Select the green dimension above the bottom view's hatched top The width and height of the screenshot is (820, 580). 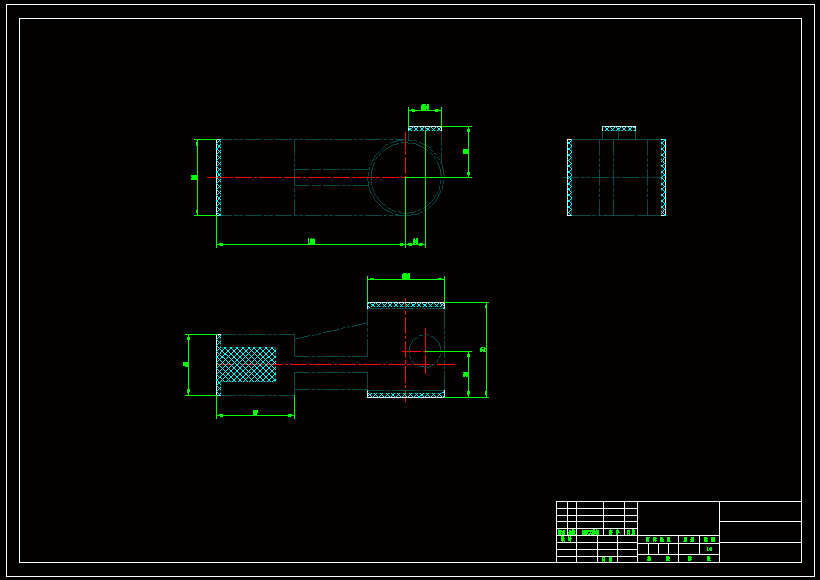point(406,279)
